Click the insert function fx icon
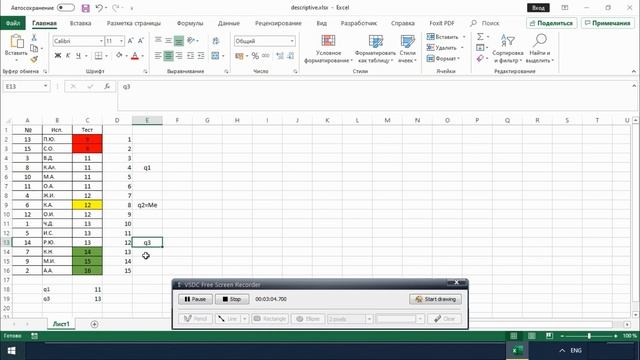Viewport: 640px width, 360px height. pos(107,87)
